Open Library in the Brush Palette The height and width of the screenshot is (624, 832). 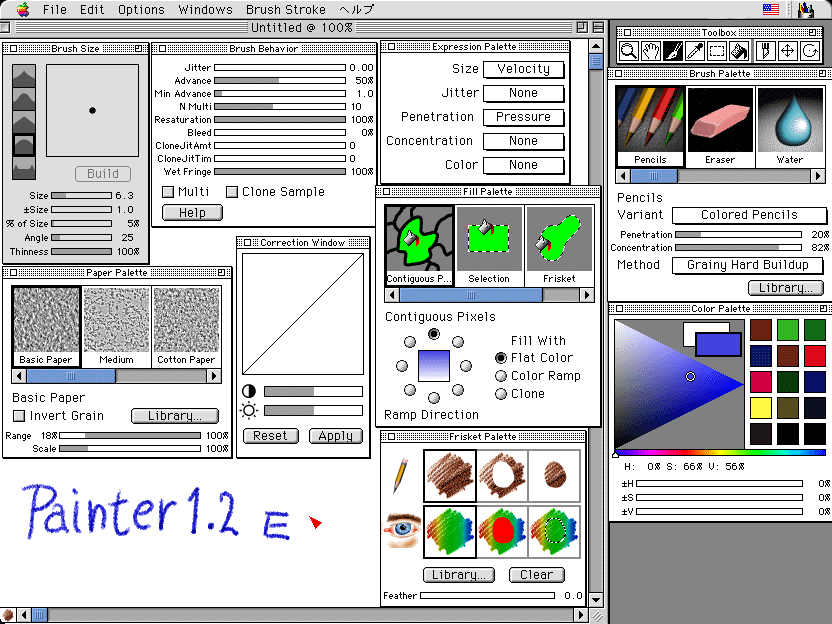point(786,288)
